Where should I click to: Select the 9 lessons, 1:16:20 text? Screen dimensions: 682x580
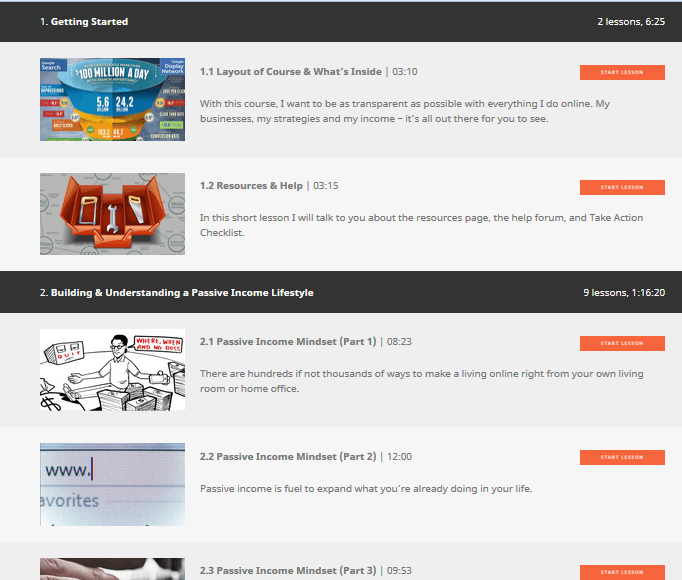coord(624,293)
